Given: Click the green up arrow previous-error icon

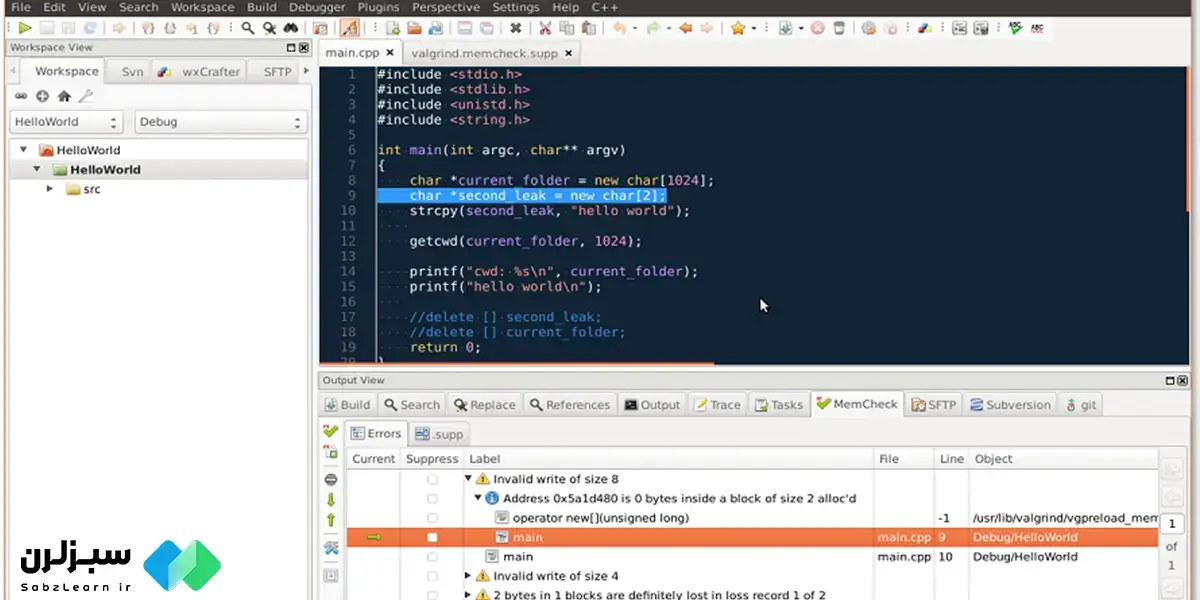Looking at the screenshot, I should point(331,520).
